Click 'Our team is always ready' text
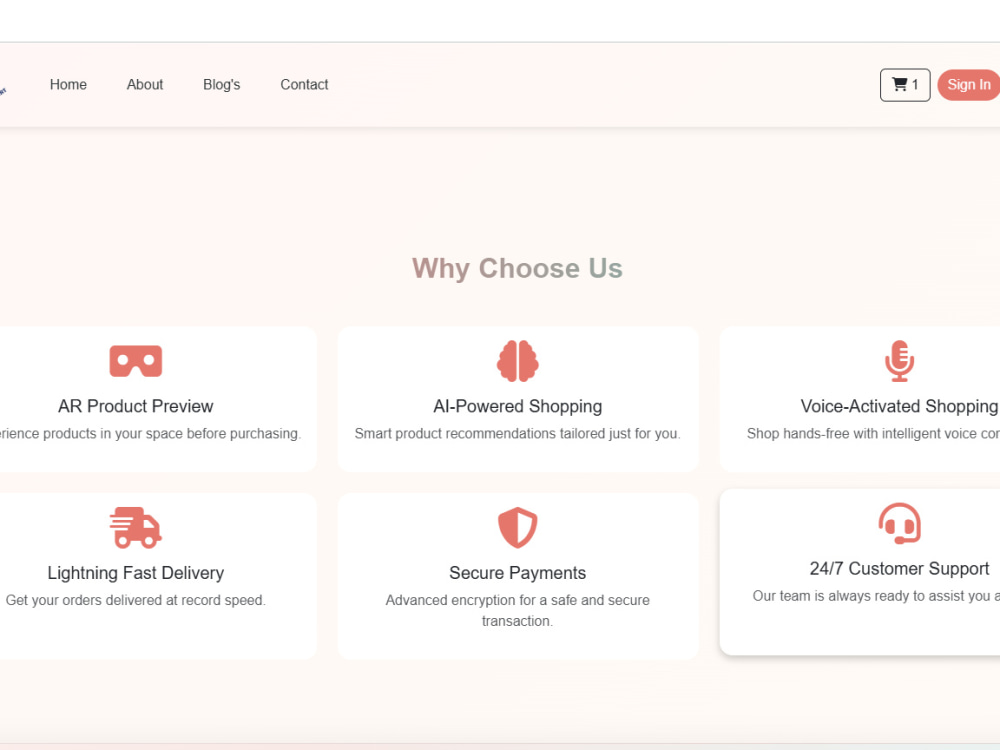Screen dimensions: 1000x750 876,596
